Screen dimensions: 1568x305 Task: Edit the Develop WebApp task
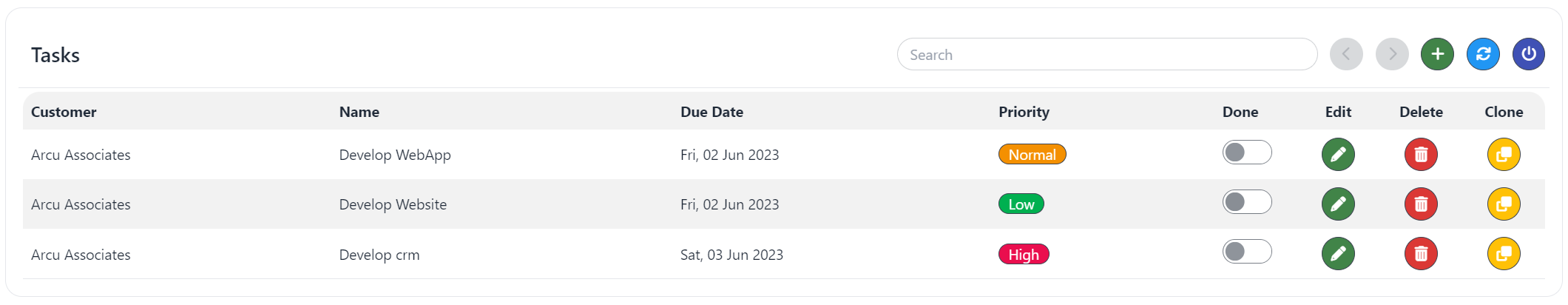(1338, 155)
